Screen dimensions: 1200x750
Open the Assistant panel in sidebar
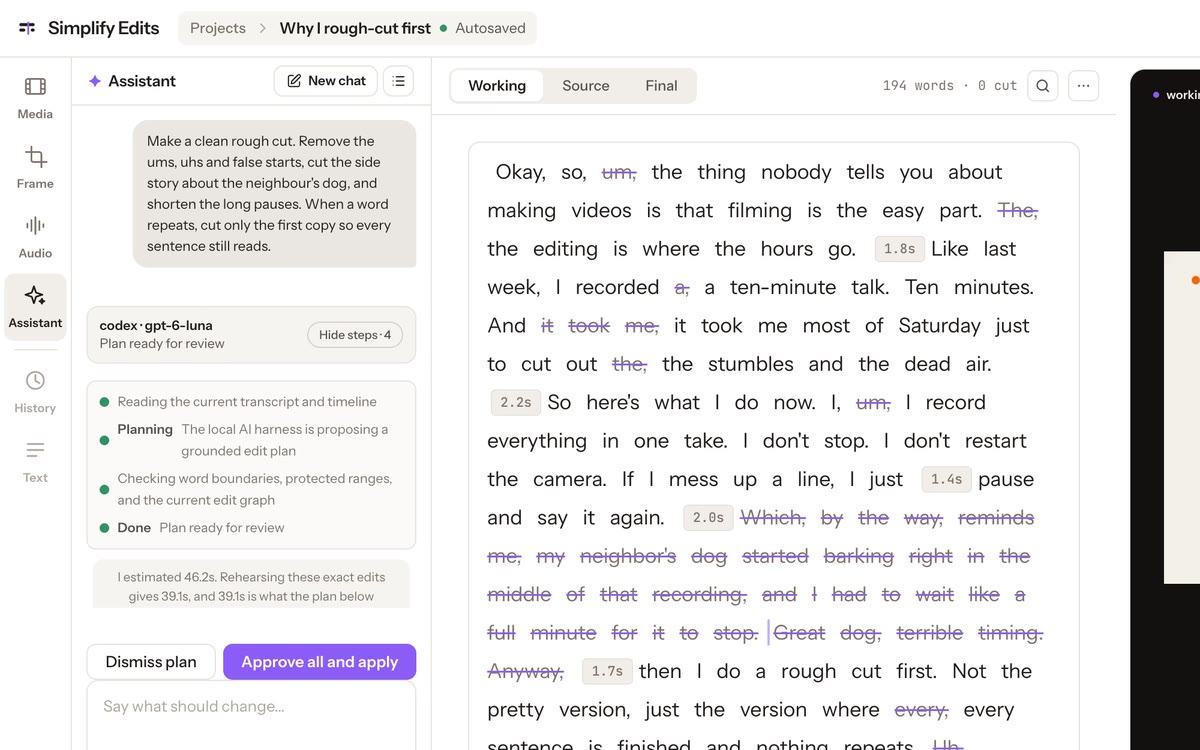coord(35,307)
